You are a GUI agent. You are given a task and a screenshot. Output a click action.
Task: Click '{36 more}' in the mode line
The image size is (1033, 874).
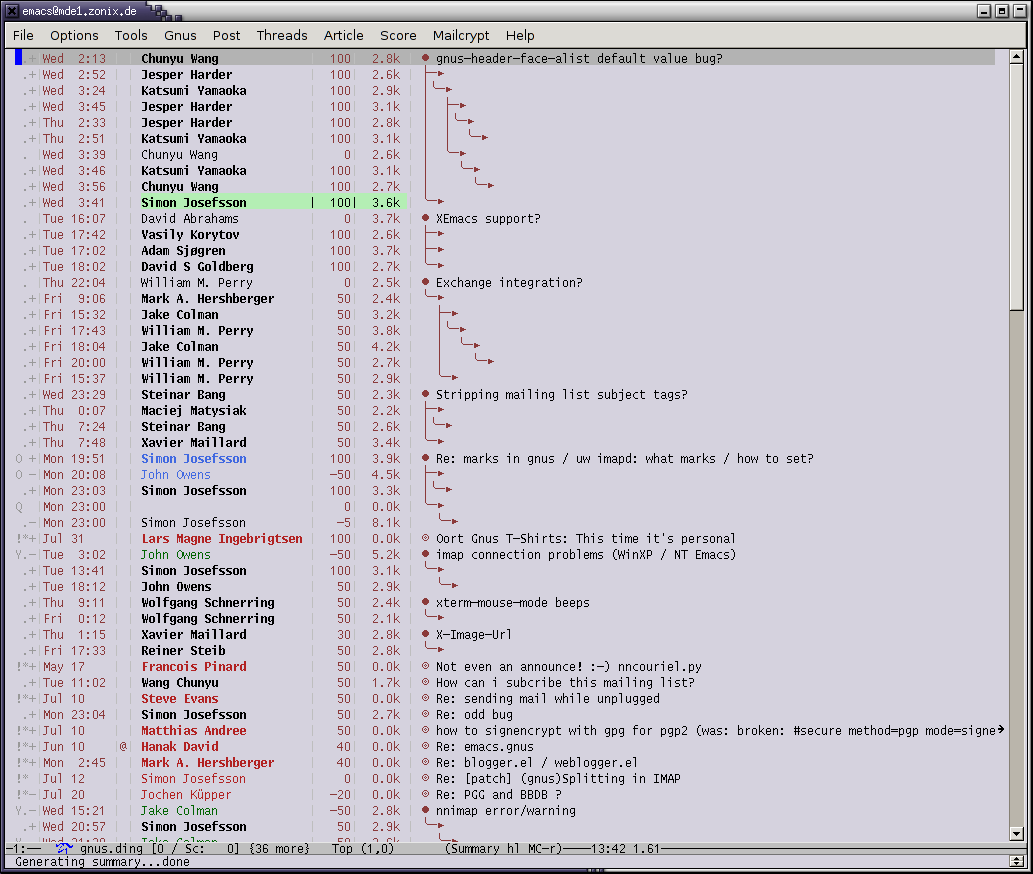click(x=279, y=848)
